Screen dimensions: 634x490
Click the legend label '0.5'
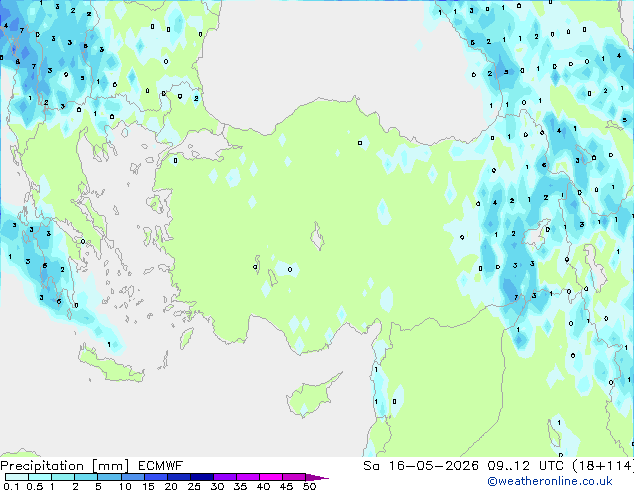tap(34, 486)
